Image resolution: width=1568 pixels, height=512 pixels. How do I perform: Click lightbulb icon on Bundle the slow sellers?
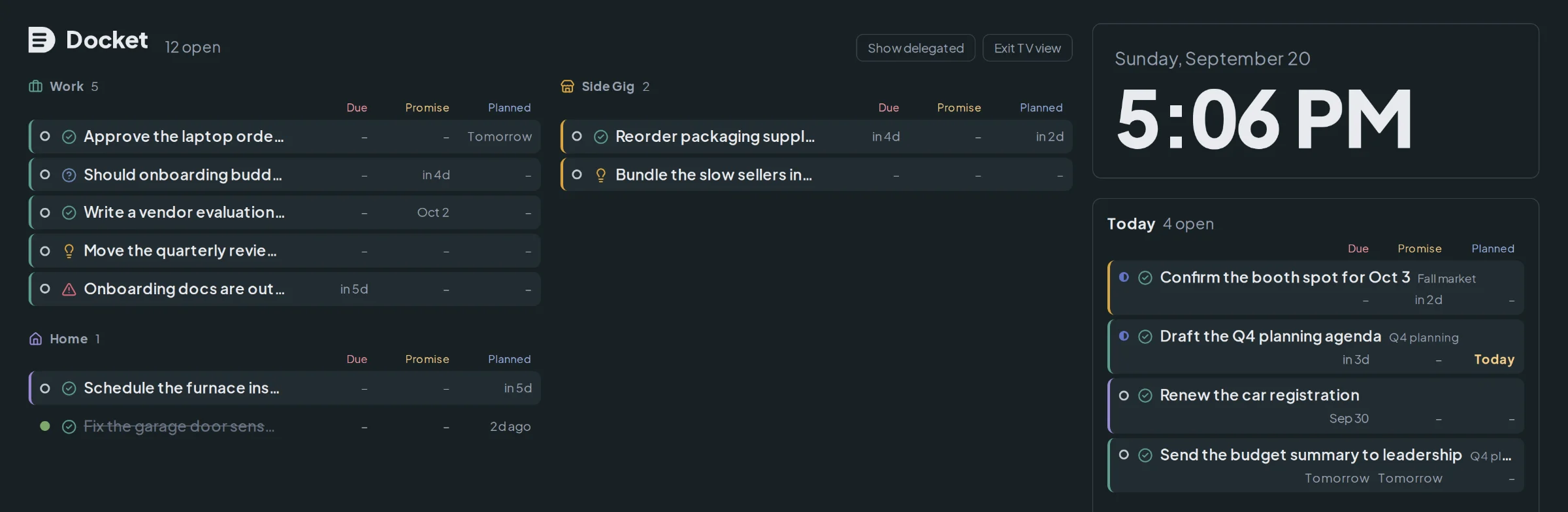[x=601, y=175]
